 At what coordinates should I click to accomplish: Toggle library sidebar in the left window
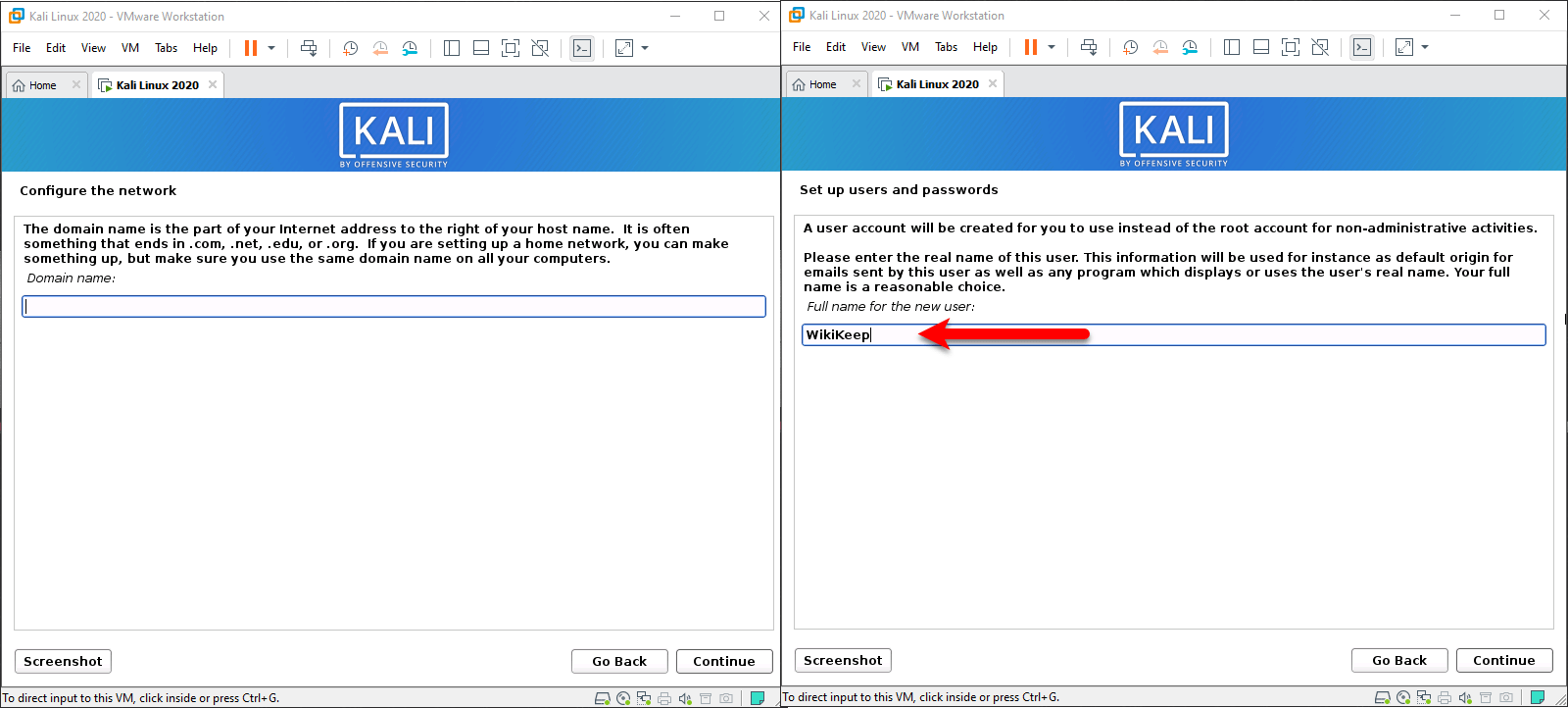pyautogui.click(x=452, y=48)
